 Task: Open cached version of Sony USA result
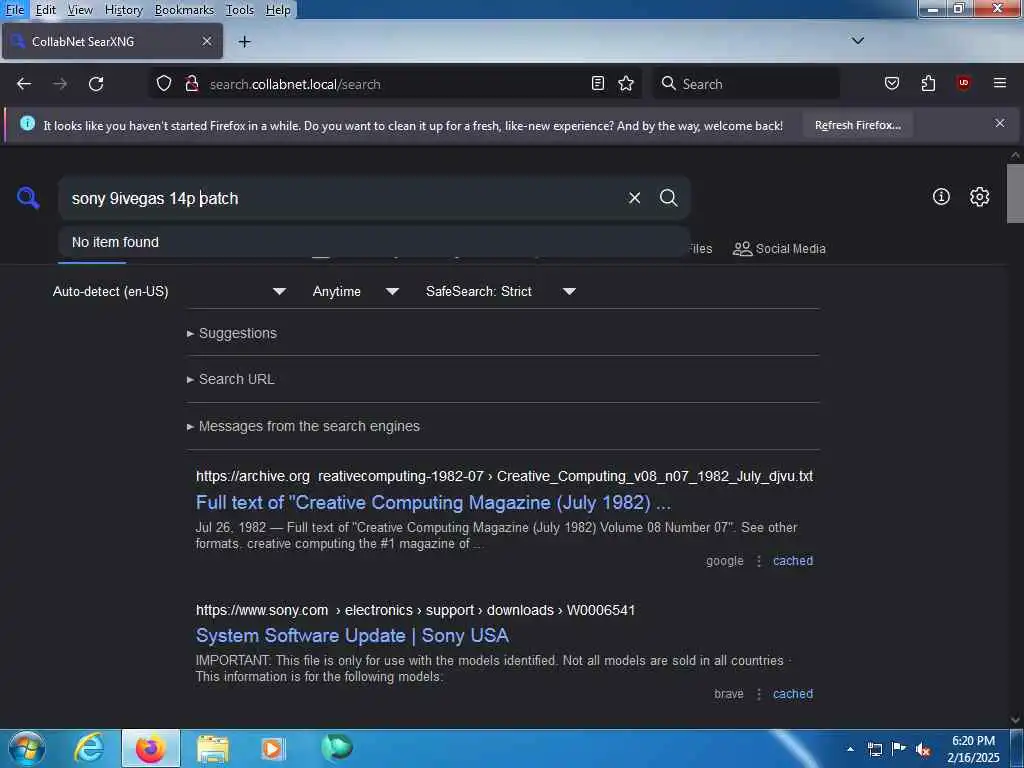coord(793,694)
